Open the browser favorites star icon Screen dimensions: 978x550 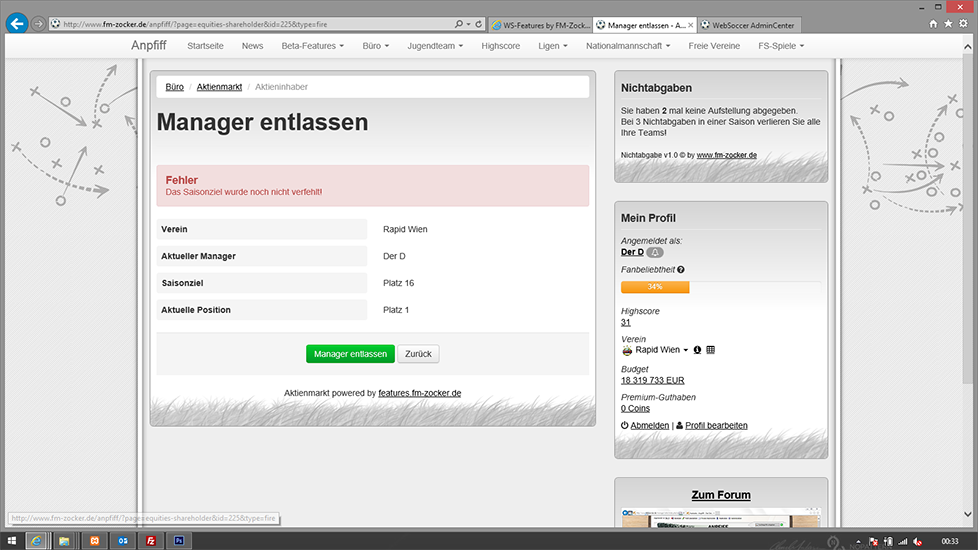pyautogui.click(x=948, y=23)
